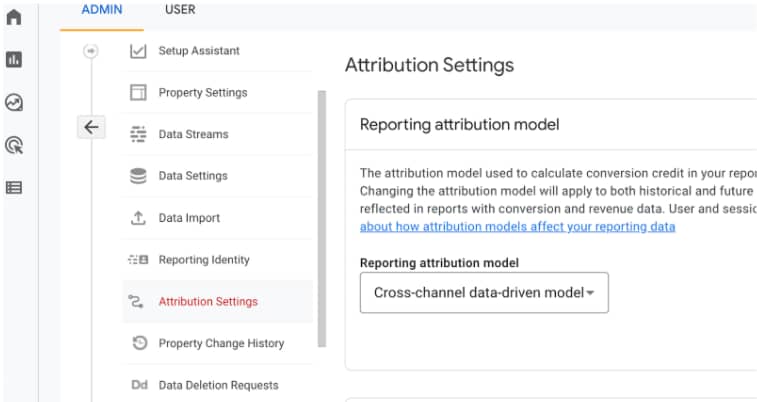Image resolution: width=757 pixels, height=402 pixels.
Task: Click the dropdown arrow beside Cross-channel data-driven model
Action: pyautogui.click(x=590, y=293)
